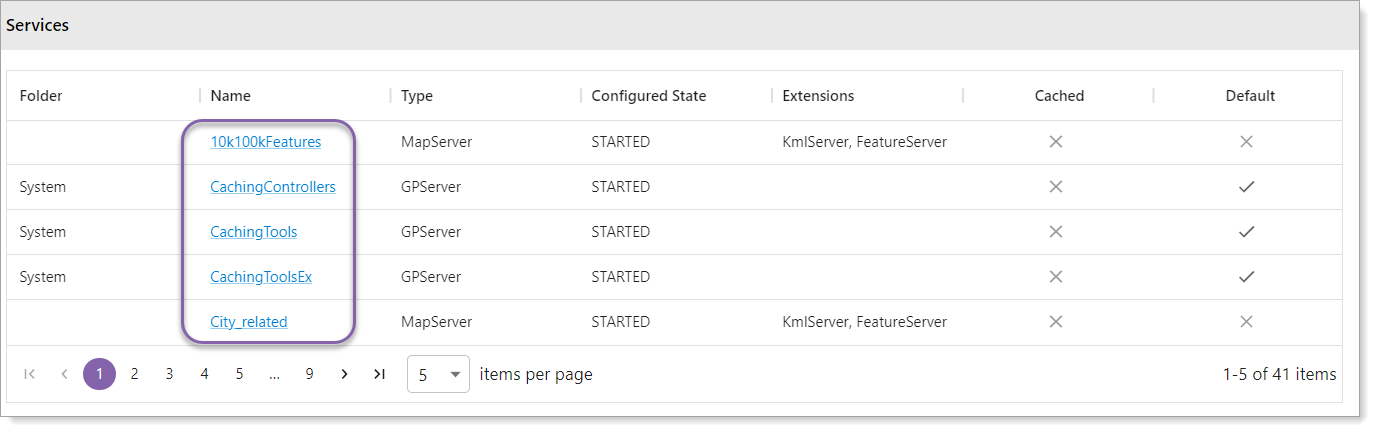Jump to last page arrow icon

tap(379, 374)
